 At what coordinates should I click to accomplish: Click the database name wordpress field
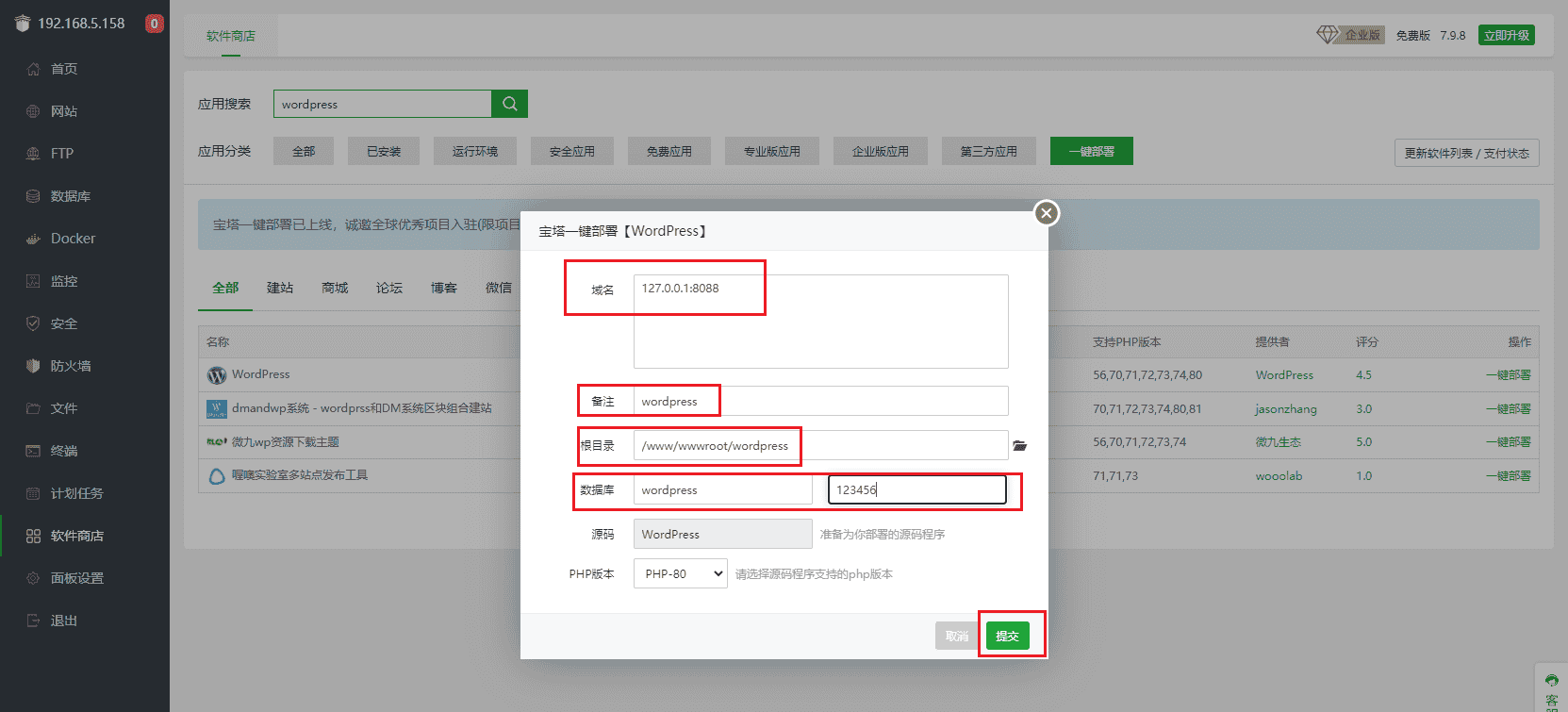723,489
